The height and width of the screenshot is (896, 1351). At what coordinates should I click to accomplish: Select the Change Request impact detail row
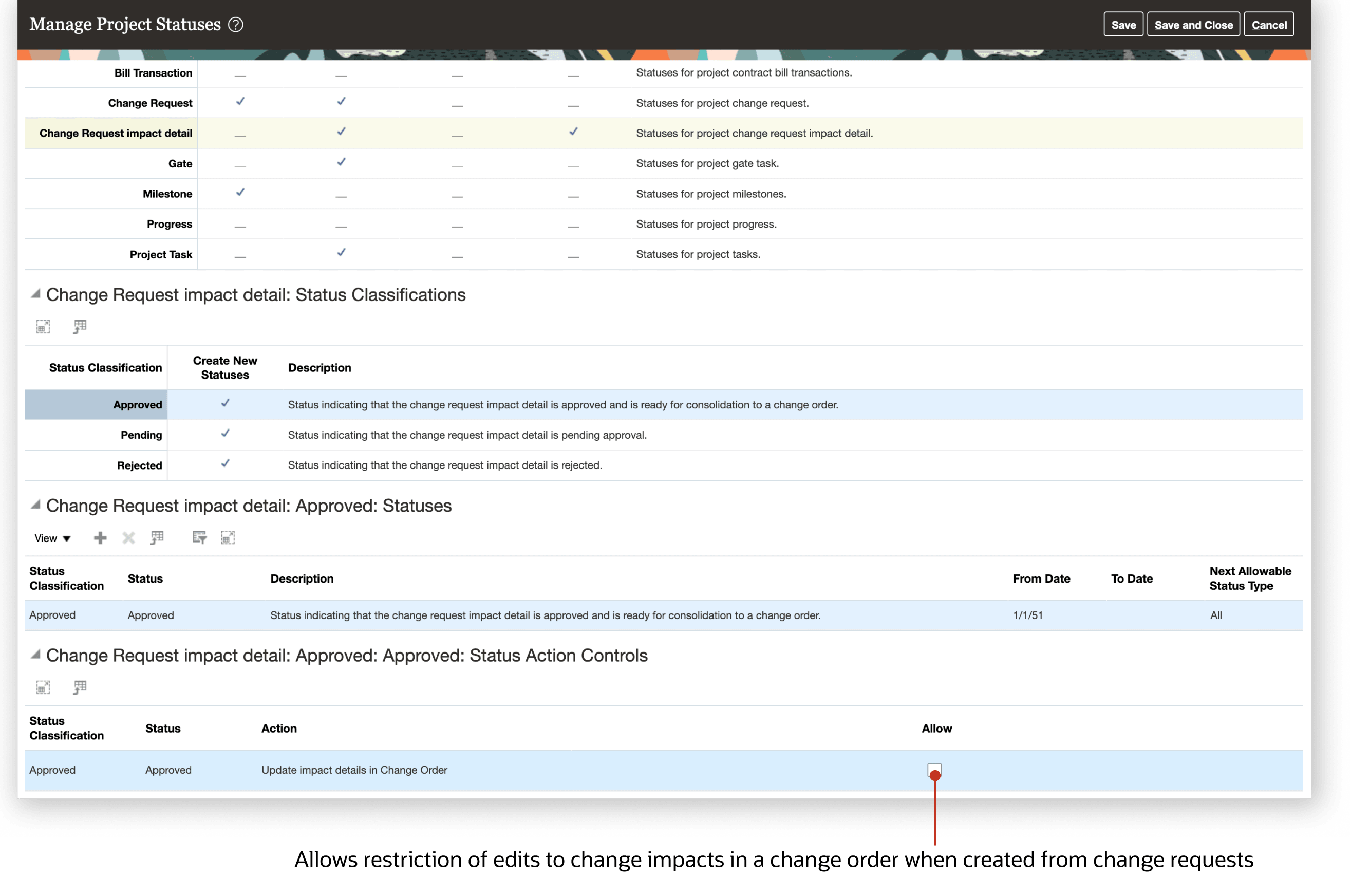(x=116, y=133)
